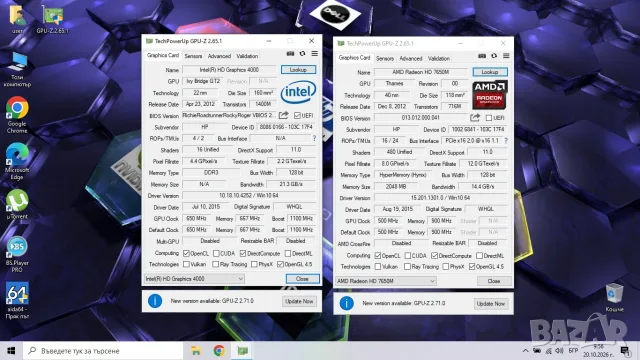
Task: Click the Intel logo in GPU-Z
Action: point(298,92)
